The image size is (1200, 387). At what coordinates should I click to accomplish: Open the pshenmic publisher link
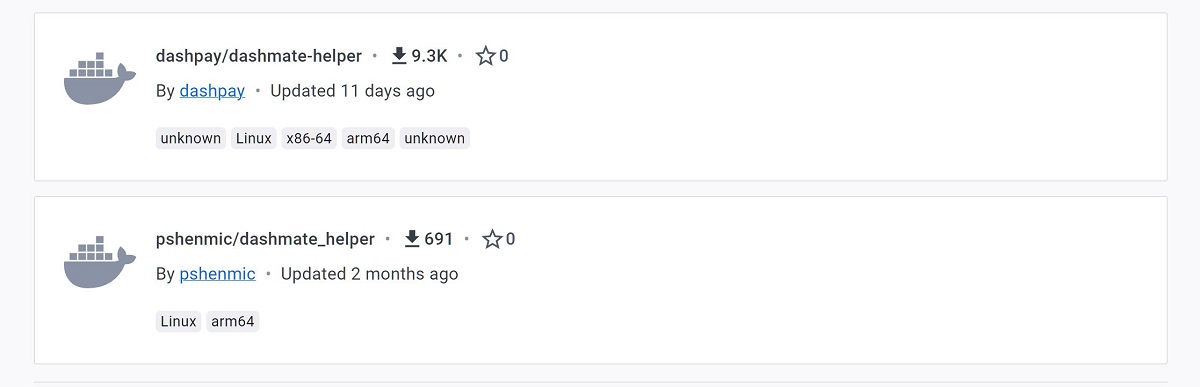point(218,274)
